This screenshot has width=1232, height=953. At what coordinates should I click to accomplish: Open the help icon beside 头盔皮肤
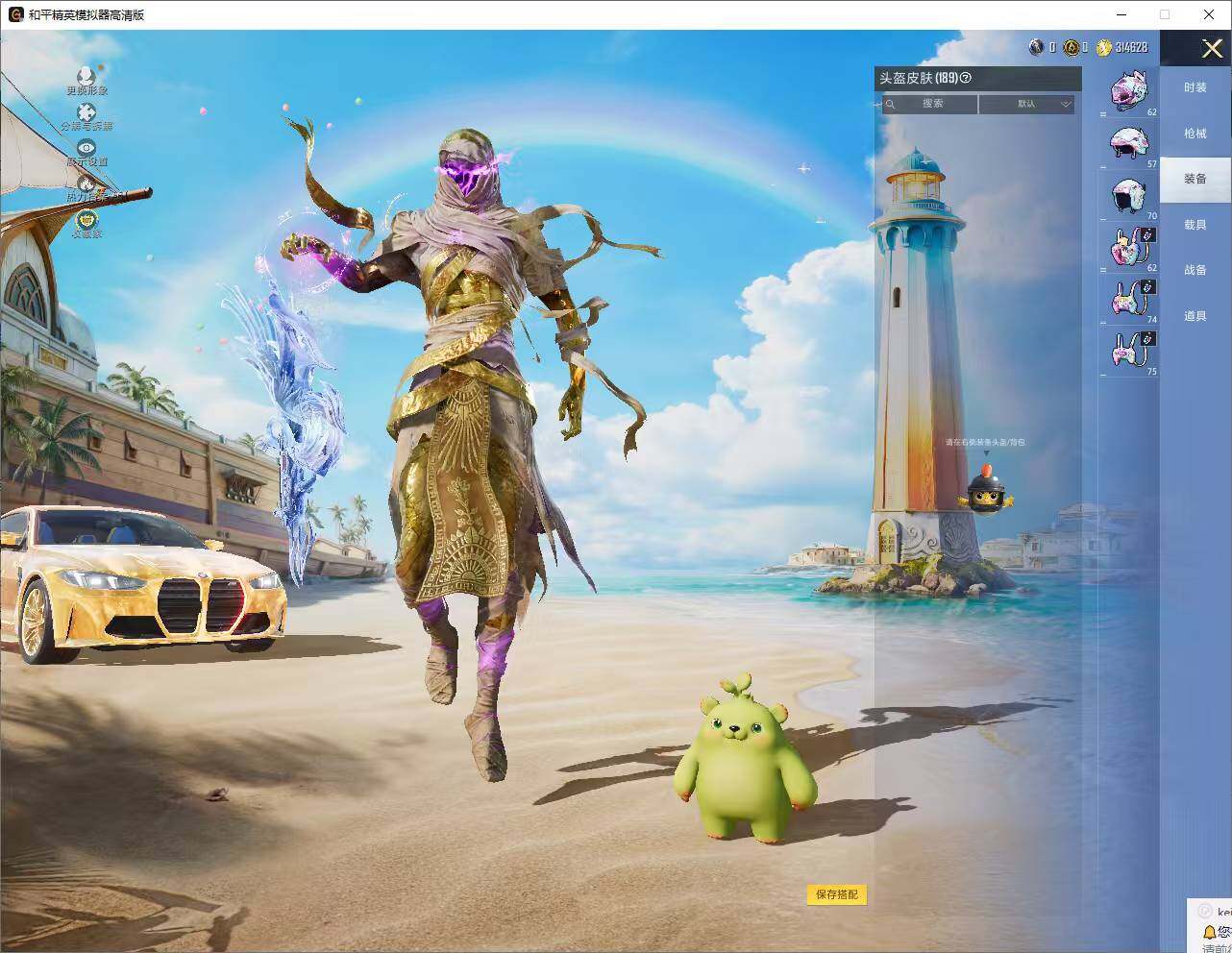click(x=966, y=78)
